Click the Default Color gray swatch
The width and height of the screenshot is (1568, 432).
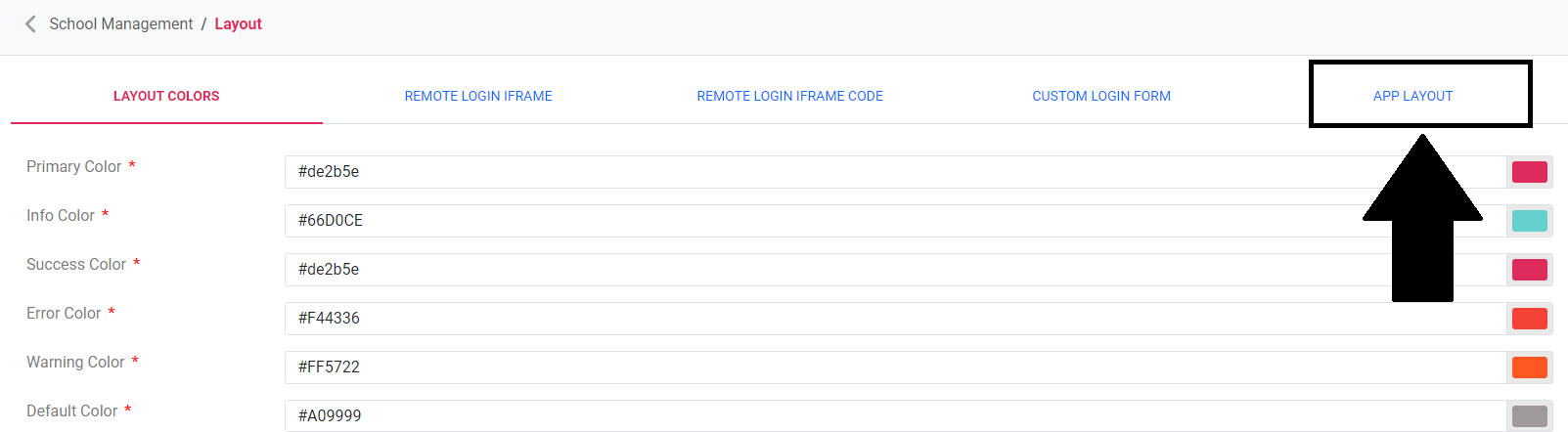(x=1529, y=416)
